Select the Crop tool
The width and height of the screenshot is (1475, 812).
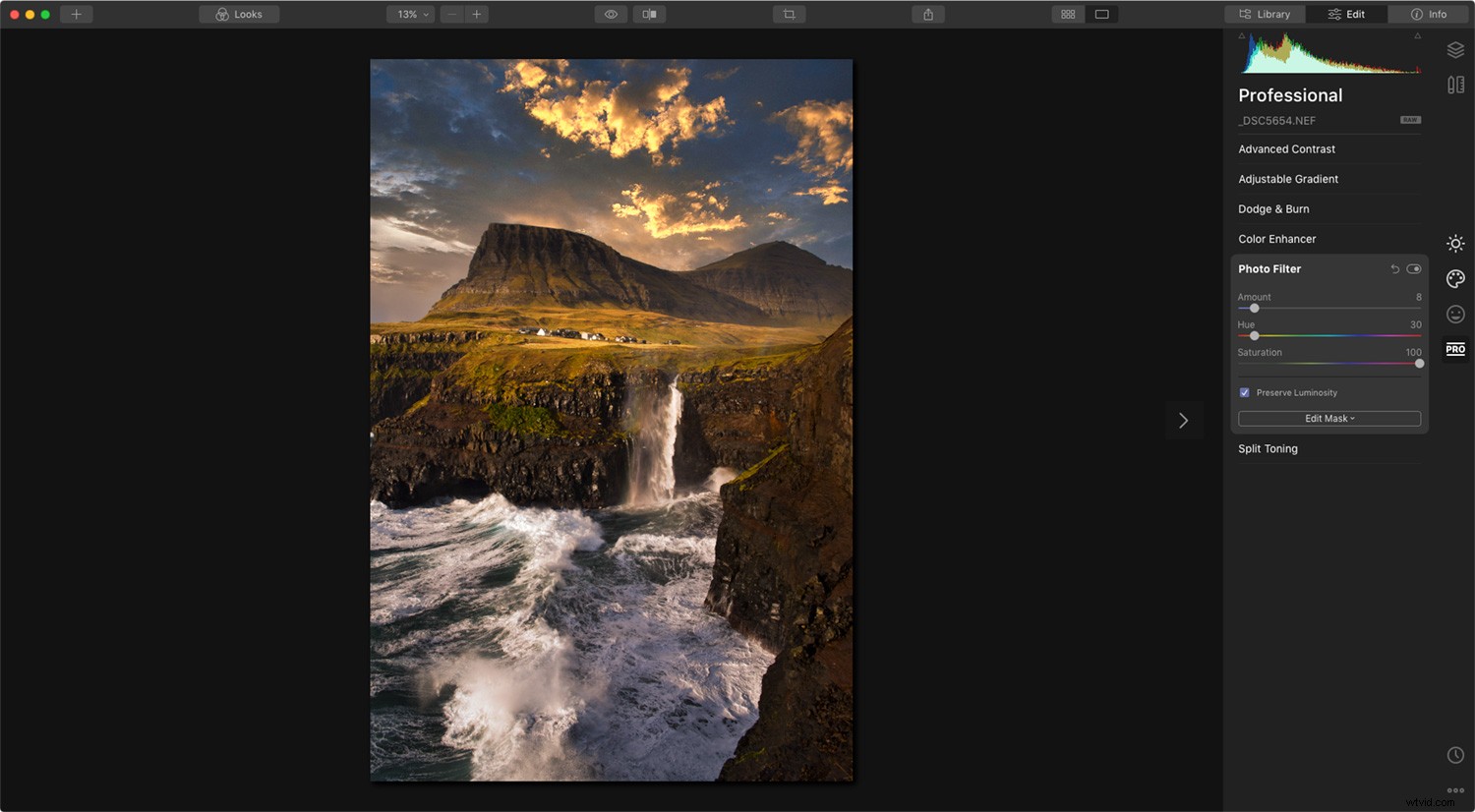pos(789,14)
